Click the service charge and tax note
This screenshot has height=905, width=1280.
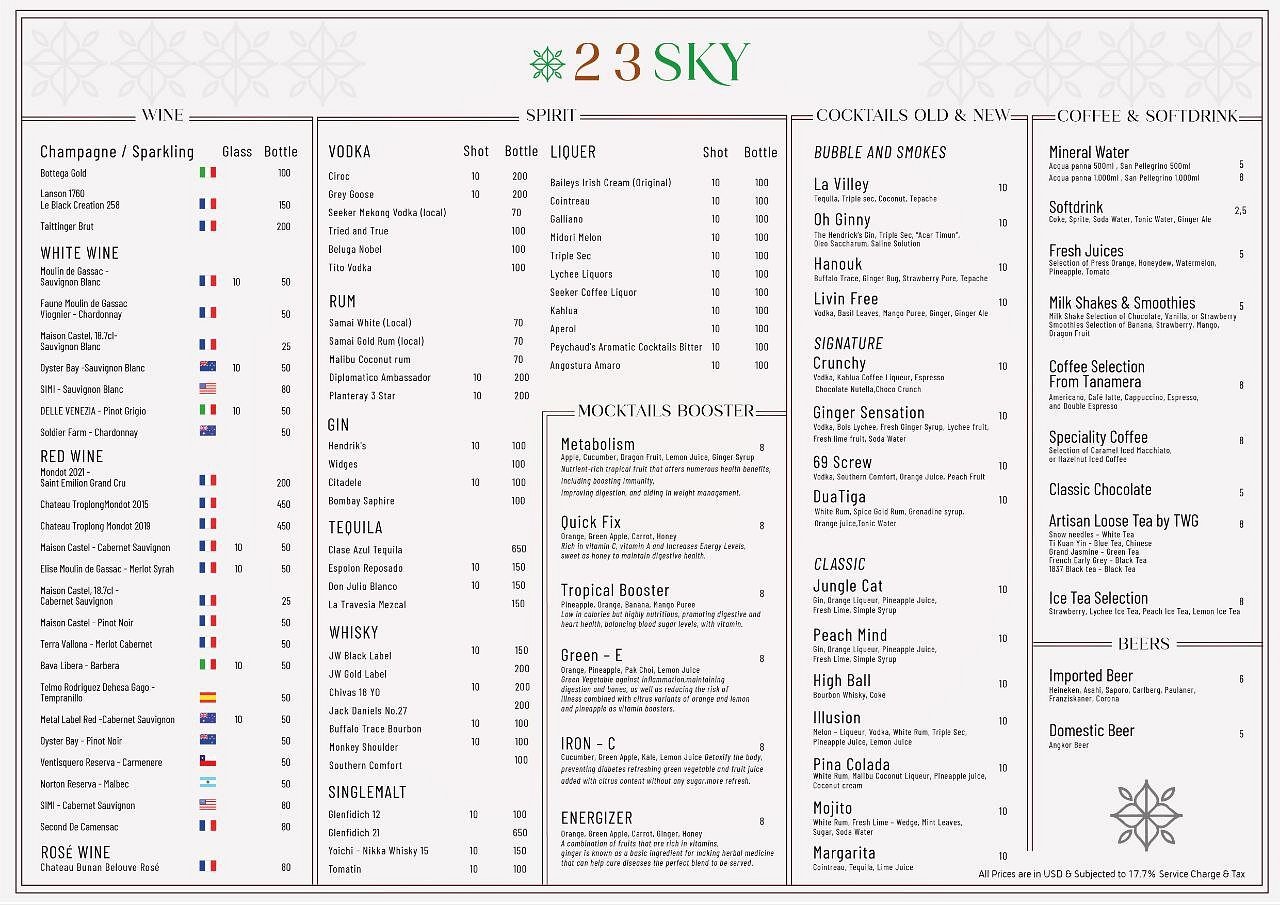coord(1112,874)
